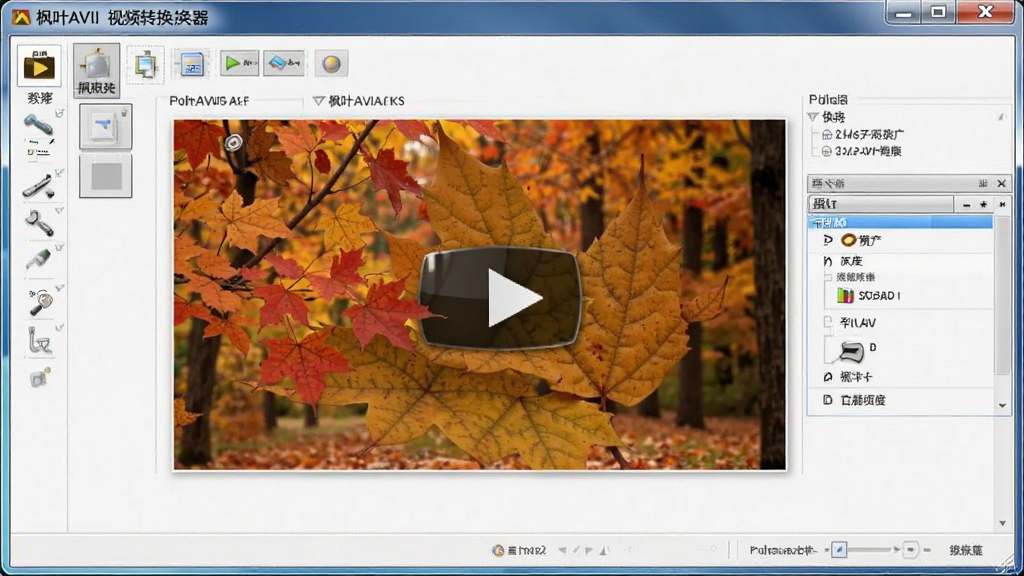The width and height of the screenshot is (1024, 576).
Task: Open the dropdown triangle above the video preview
Action: [318, 101]
